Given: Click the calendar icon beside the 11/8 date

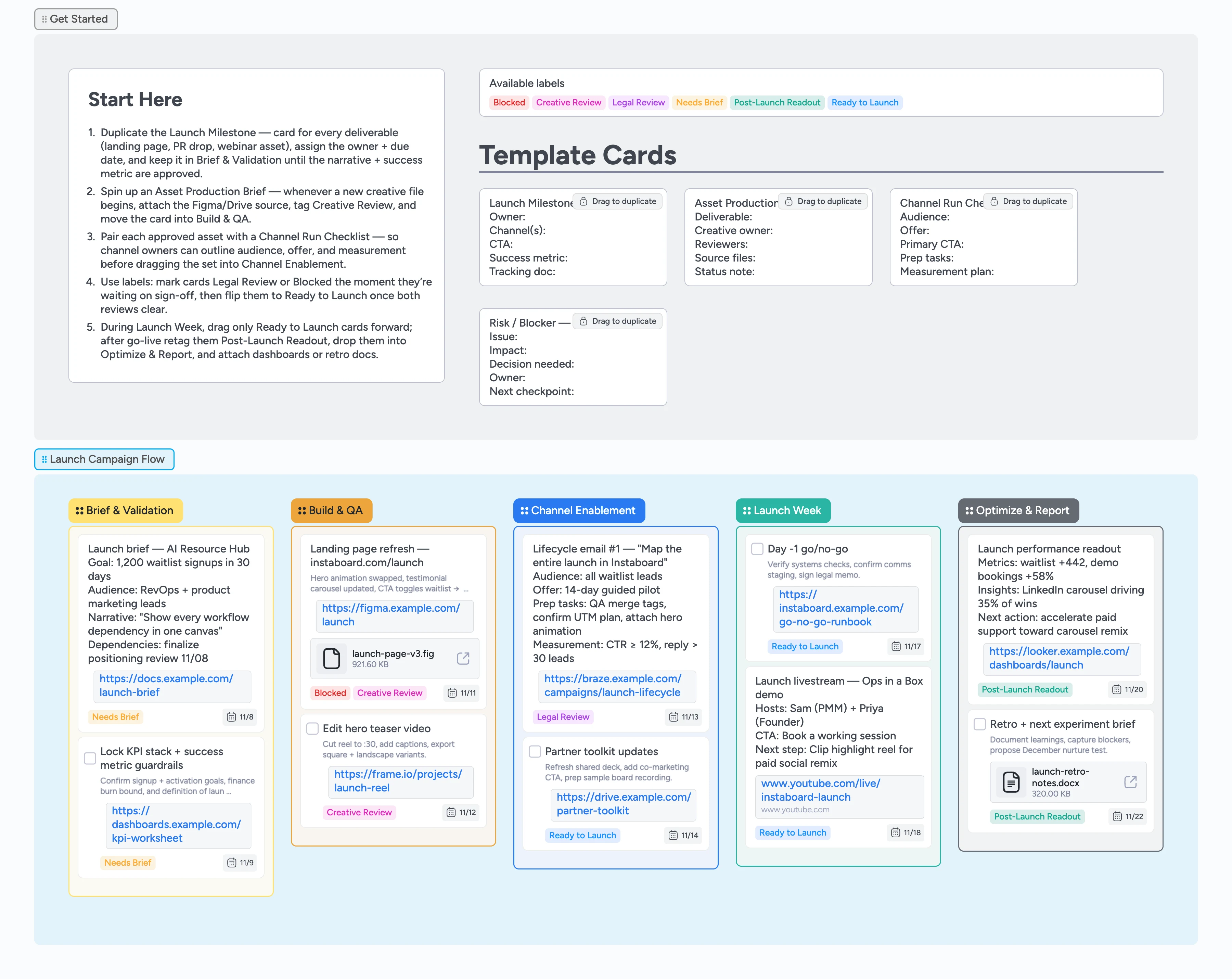Looking at the screenshot, I should tap(231, 717).
